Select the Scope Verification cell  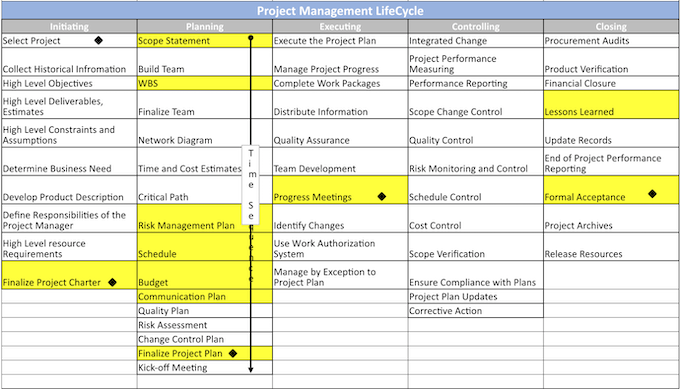coord(475,247)
